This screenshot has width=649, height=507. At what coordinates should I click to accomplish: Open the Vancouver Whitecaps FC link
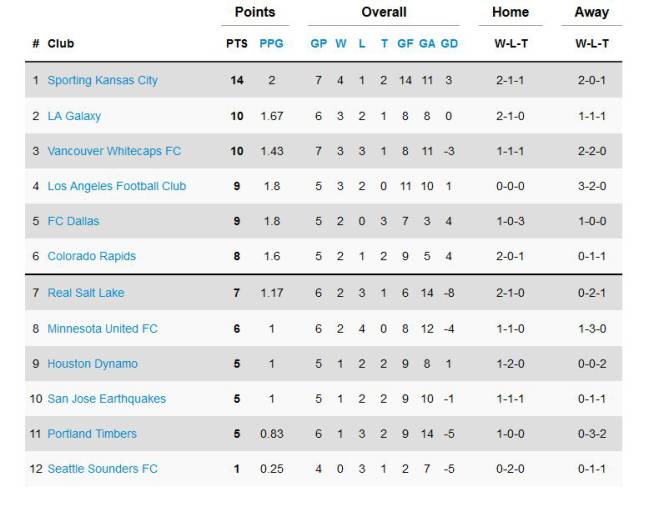click(x=114, y=151)
